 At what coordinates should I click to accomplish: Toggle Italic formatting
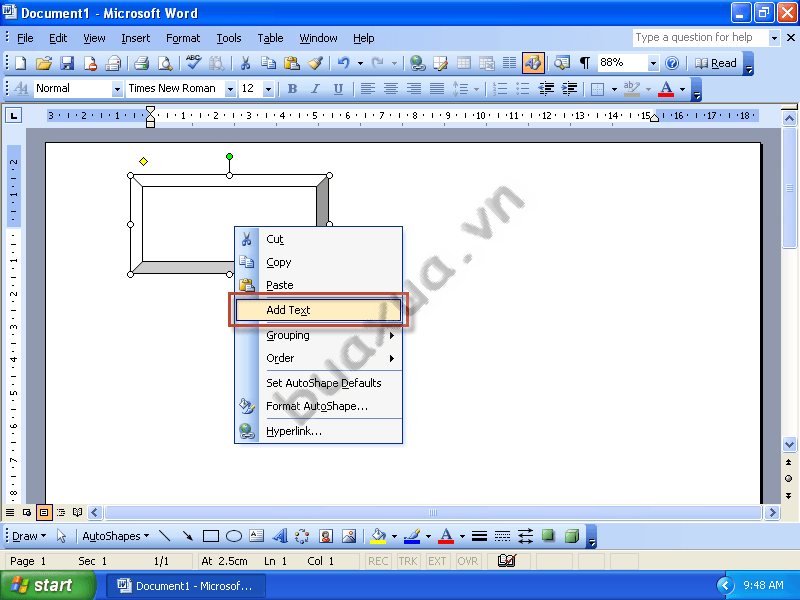point(315,89)
